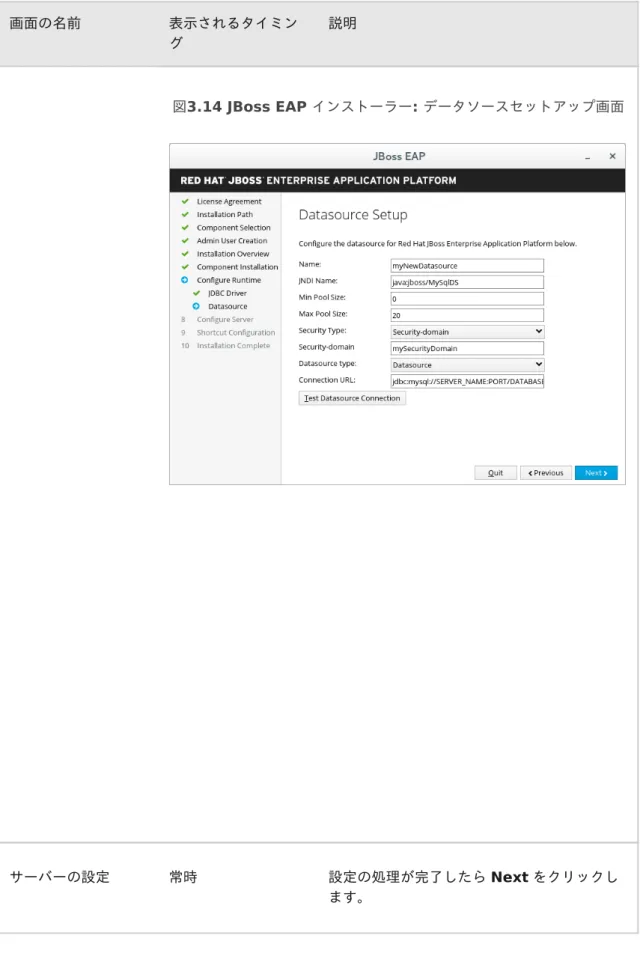Click the Quit button
This screenshot has width=640, height=971.
pos(495,472)
